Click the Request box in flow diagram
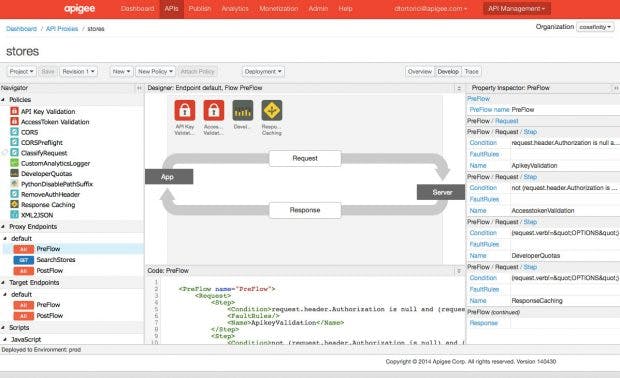The height and width of the screenshot is (378, 620). [305, 159]
